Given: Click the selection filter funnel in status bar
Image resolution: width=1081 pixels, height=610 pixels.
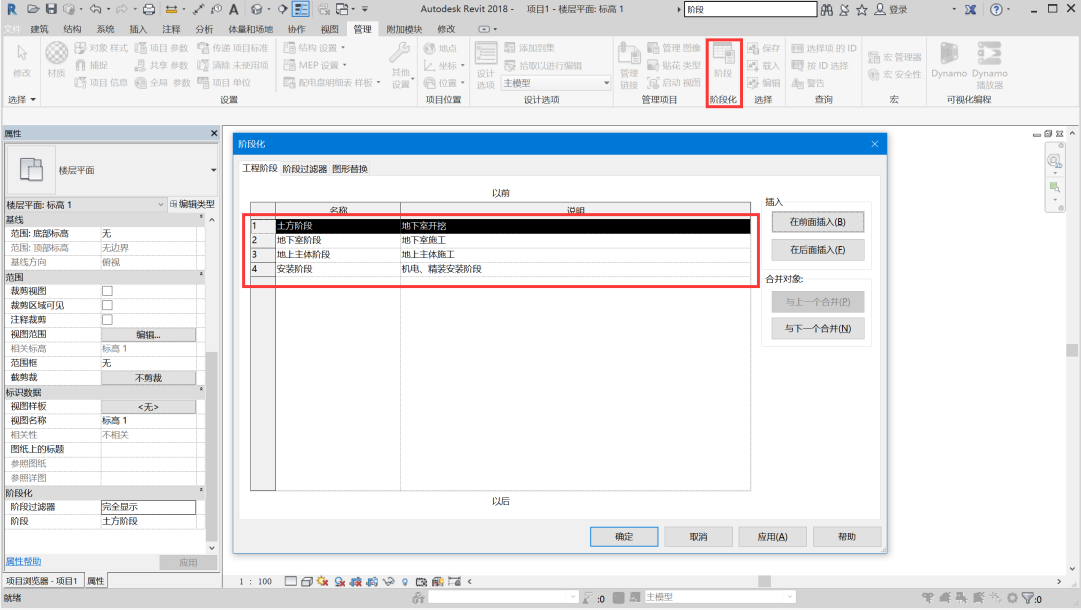Looking at the screenshot, I should [x=1028, y=598].
